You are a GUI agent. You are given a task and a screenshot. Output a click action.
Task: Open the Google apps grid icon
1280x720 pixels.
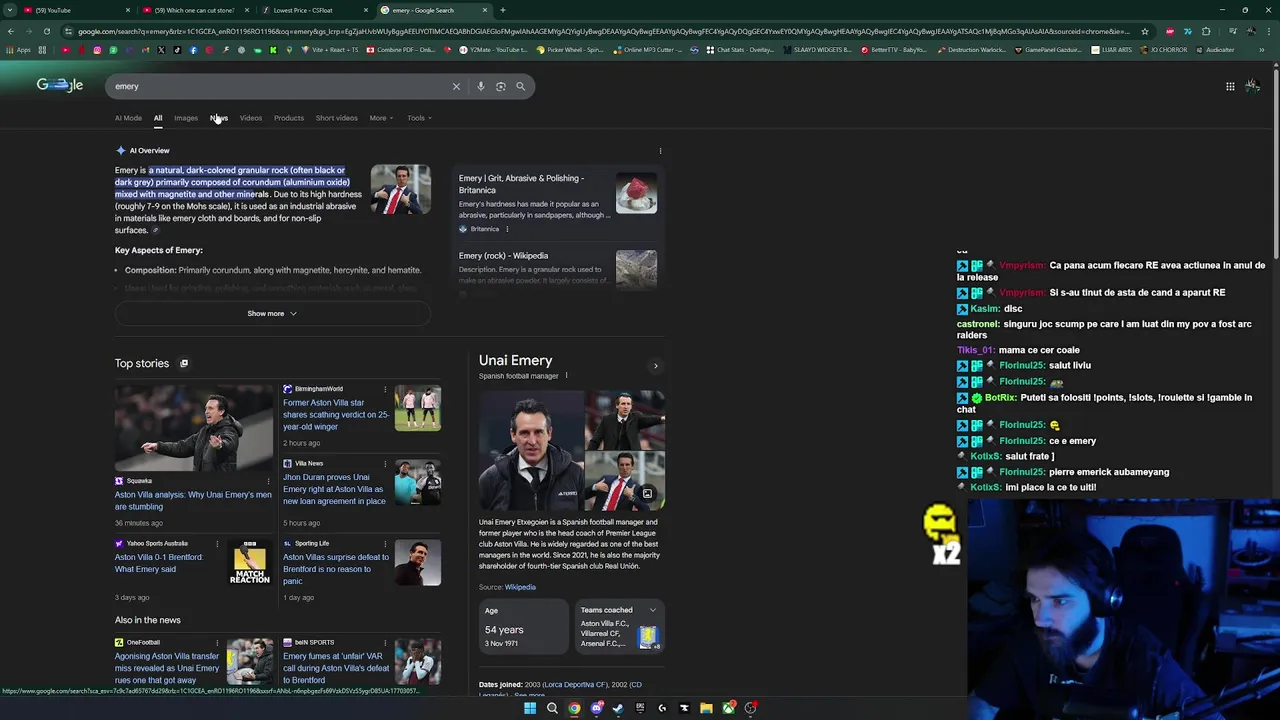[x=1230, y=86]
